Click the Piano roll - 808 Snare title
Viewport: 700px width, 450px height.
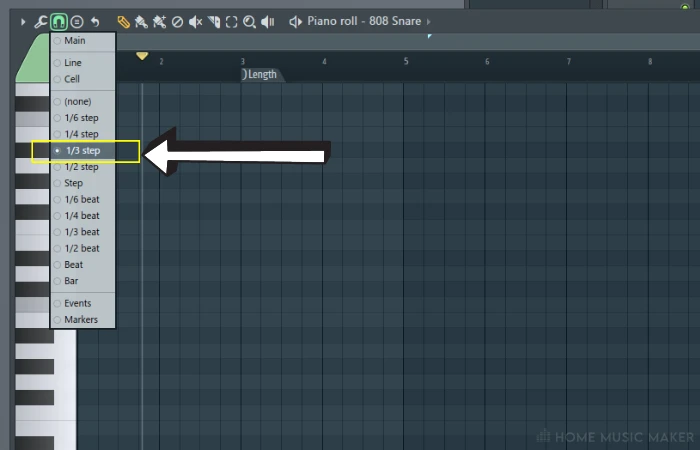[x=364, y=21]
